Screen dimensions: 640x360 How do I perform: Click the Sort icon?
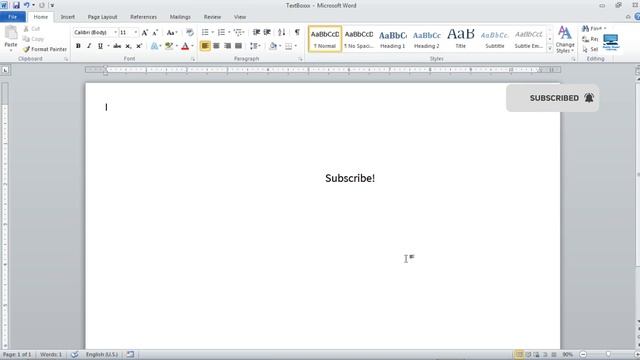282,32
